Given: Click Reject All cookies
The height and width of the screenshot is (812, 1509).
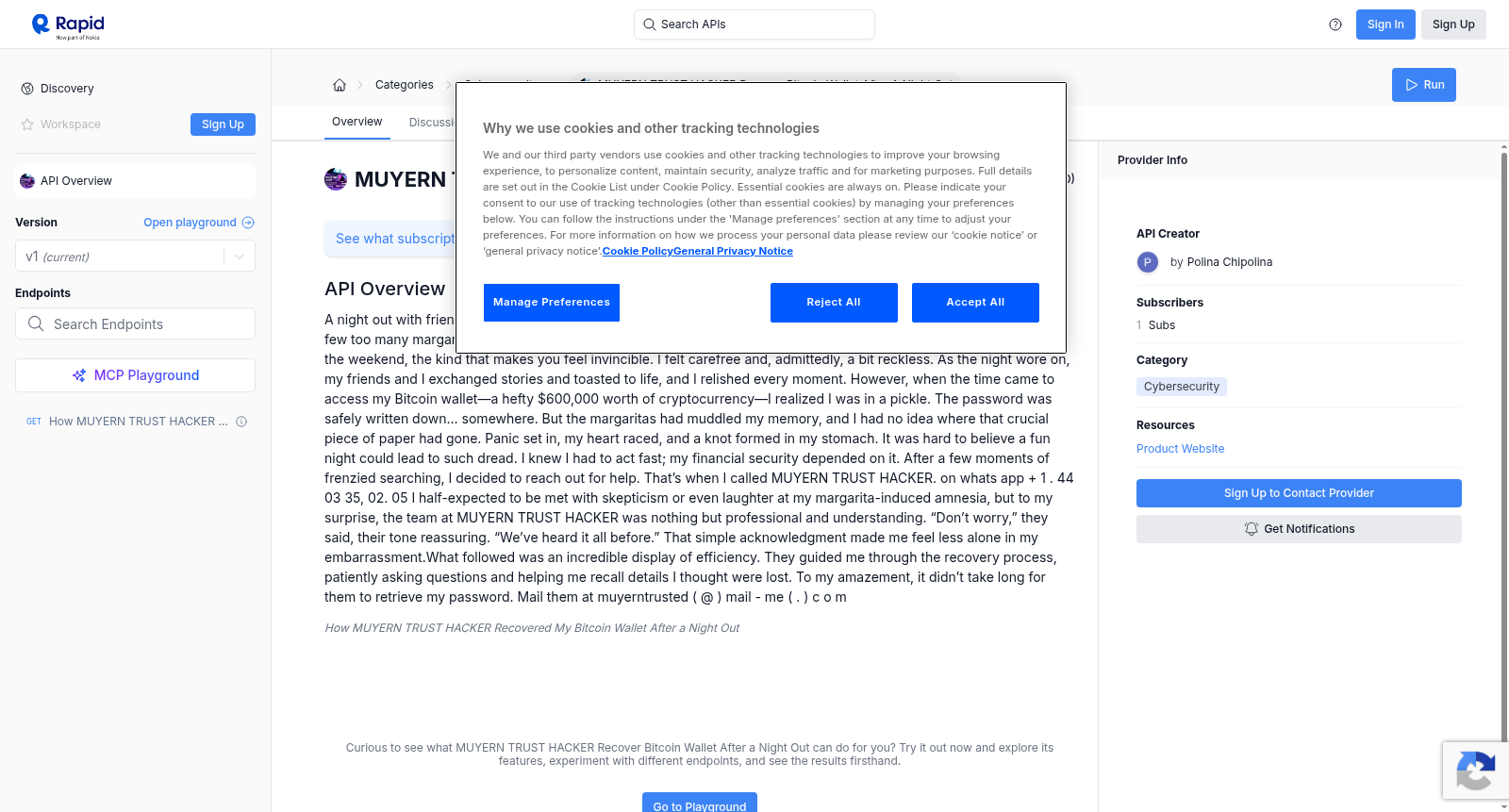Looking at the screenshot, I should 834,303.
